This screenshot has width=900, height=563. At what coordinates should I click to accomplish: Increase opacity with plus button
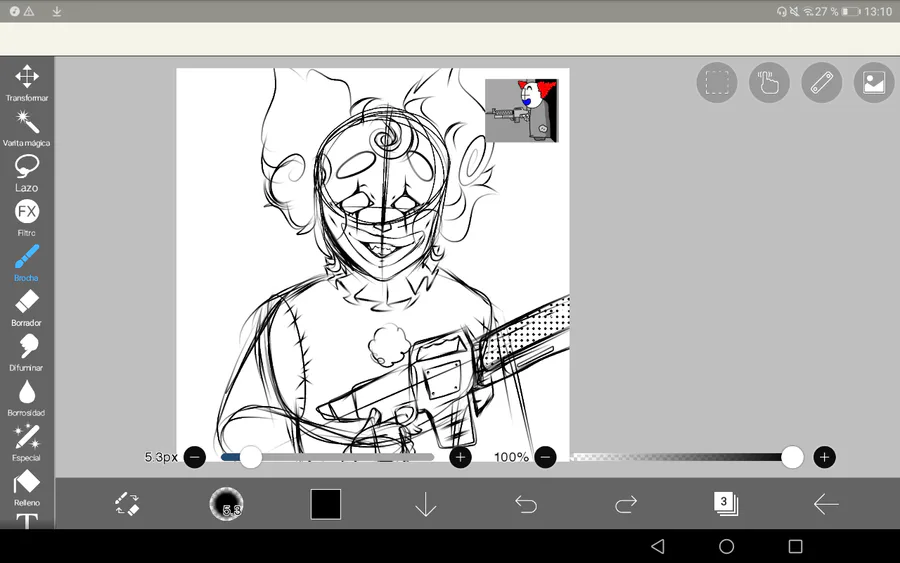tap(824, 457)
